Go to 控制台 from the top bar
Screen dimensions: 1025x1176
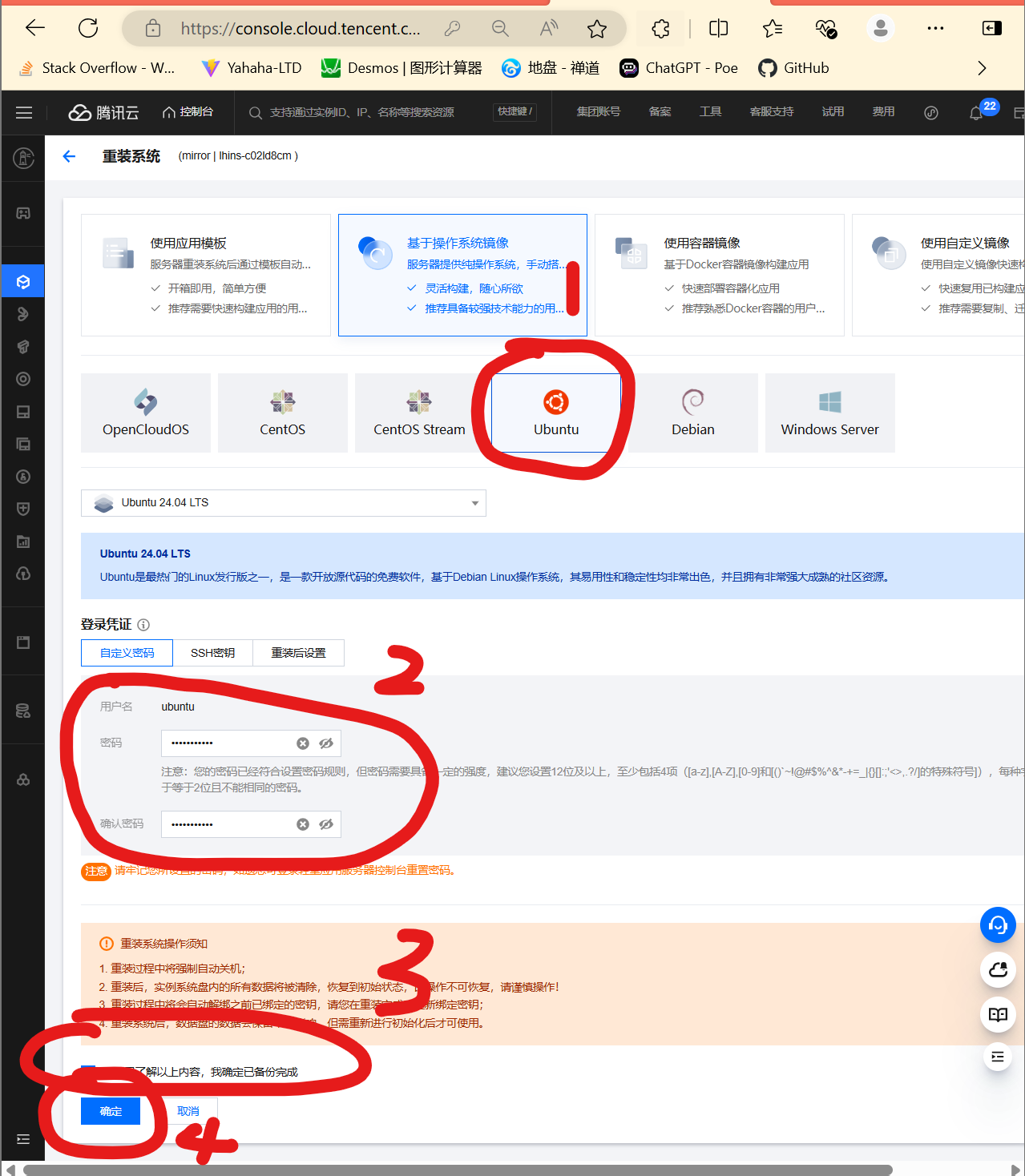coord(188,112)
